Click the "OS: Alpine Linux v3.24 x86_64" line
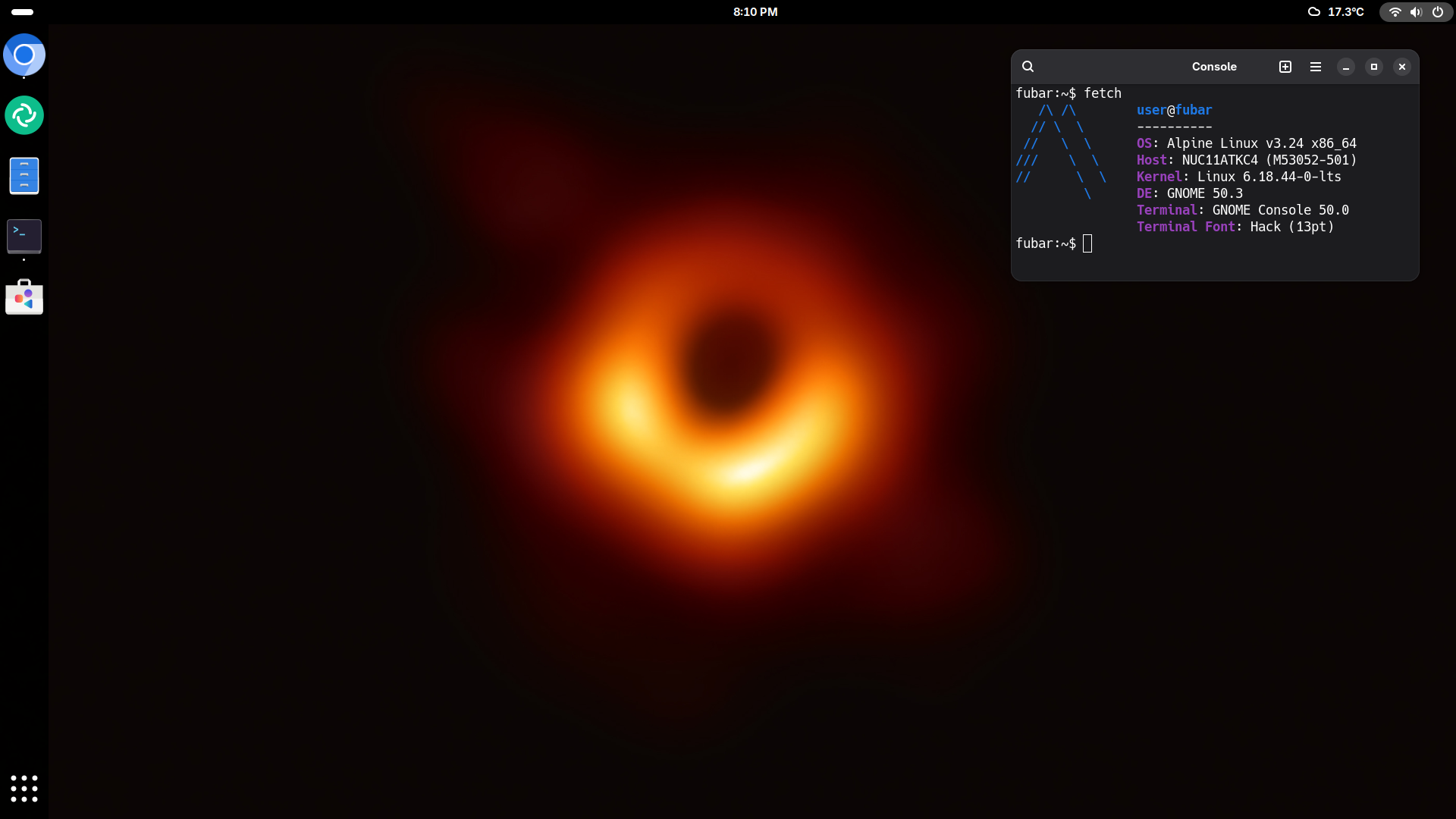This screenshot has width=1456, height=819. [1247, 143]
